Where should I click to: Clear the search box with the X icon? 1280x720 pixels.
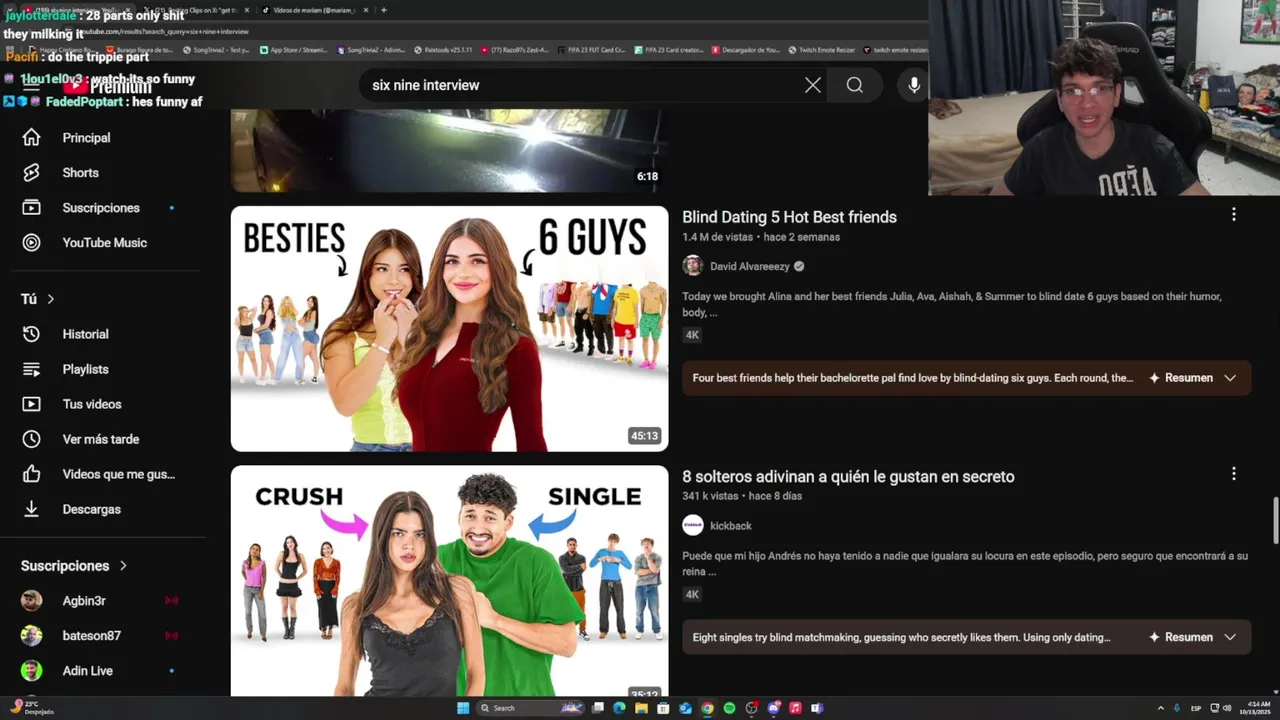click(813, 85)
